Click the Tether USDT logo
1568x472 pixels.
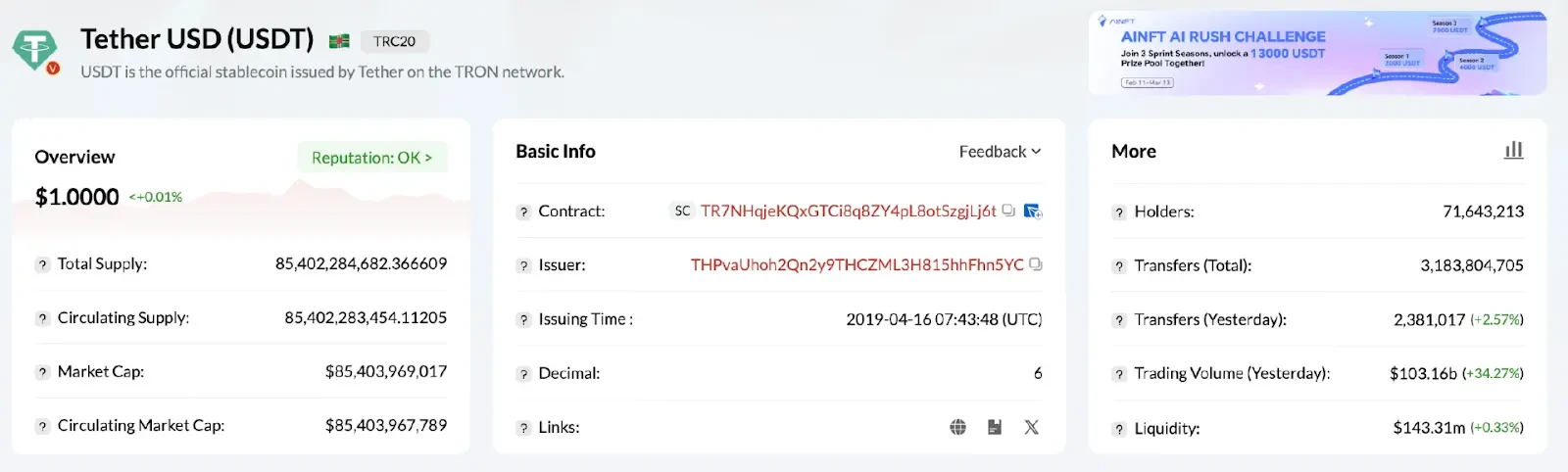pos(36,49)
